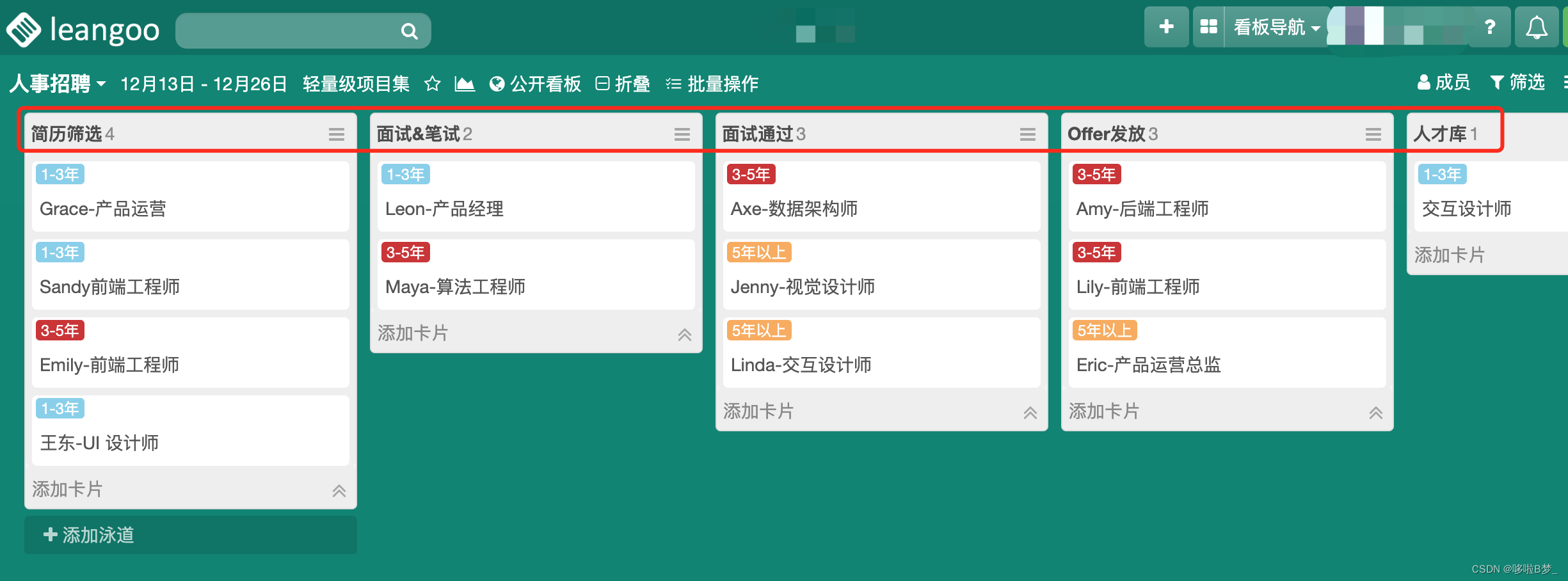This screenshot has width=1568, height=581.
Task: Click the leangoo logo icon
Action: [24, 29]
